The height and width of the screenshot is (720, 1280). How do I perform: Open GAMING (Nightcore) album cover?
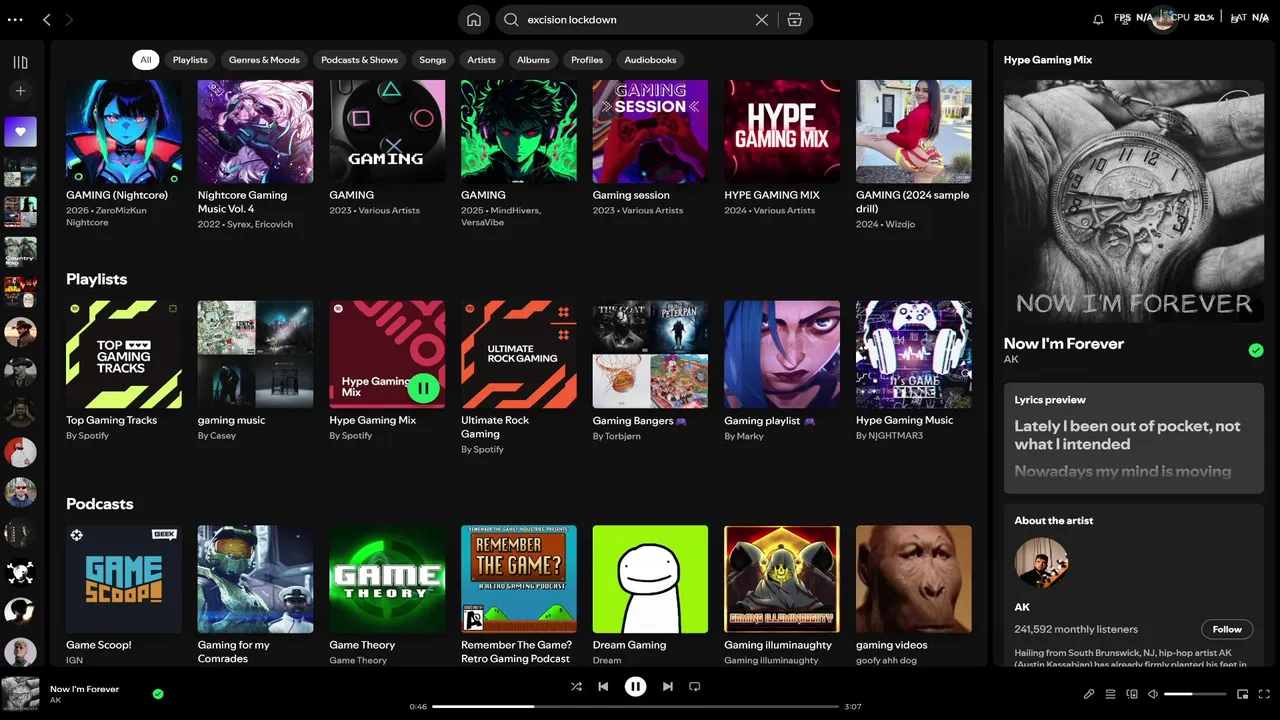[124, 131]
